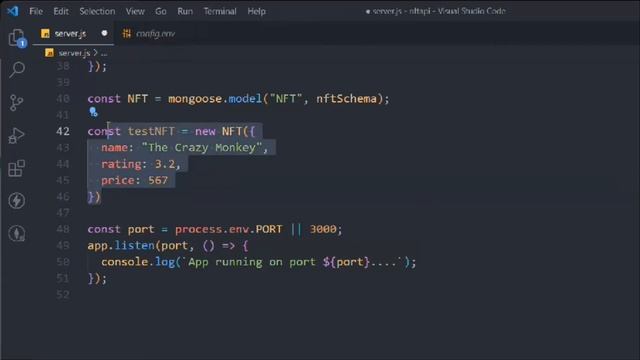Click "process.env.PORT" on line 48

(229, 229)
